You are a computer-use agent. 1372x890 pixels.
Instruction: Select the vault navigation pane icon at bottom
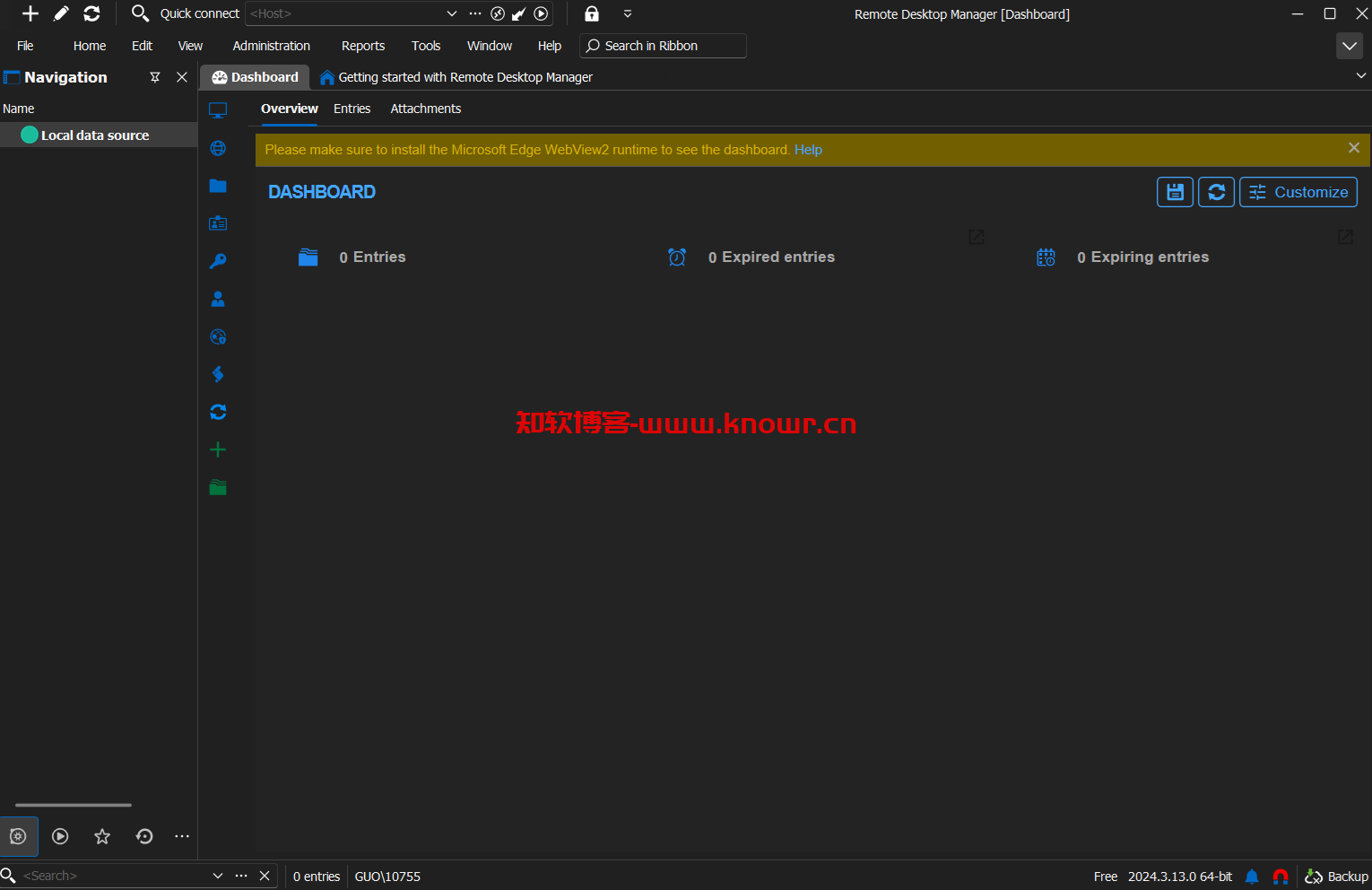coord(19,836)
